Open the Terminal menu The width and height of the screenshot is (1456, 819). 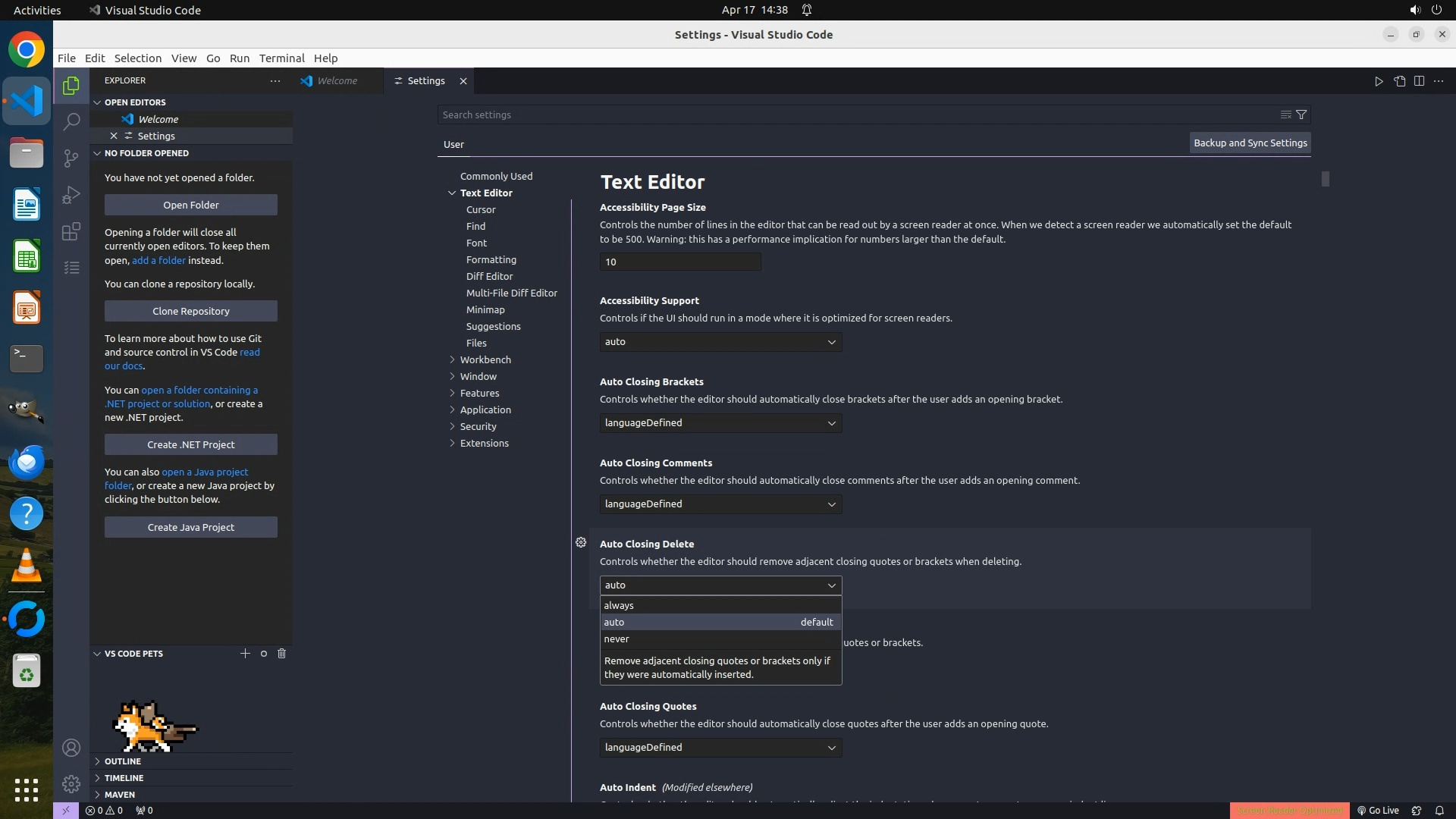[281, 58]
